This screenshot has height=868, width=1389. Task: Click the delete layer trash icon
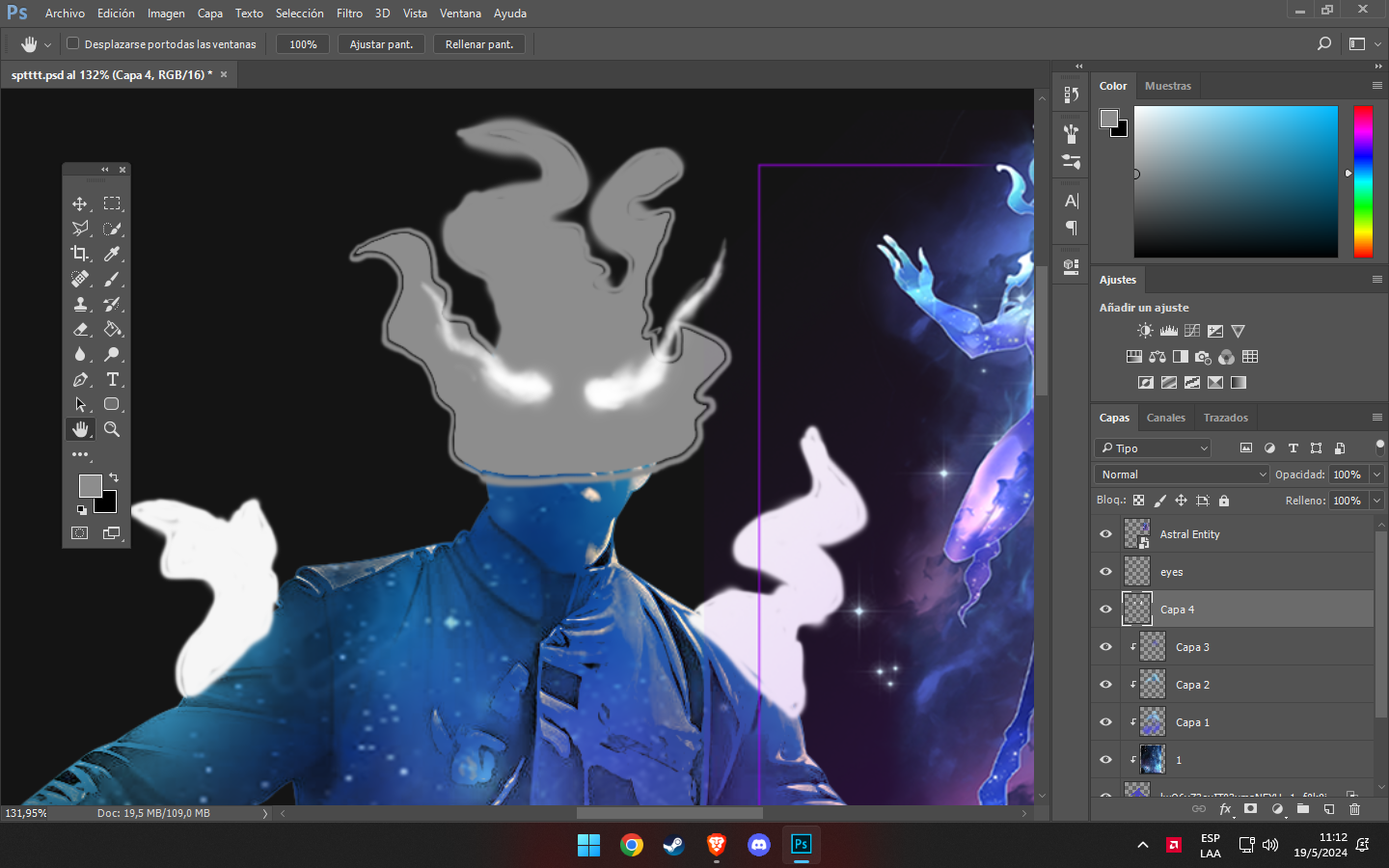point(1354,809)
